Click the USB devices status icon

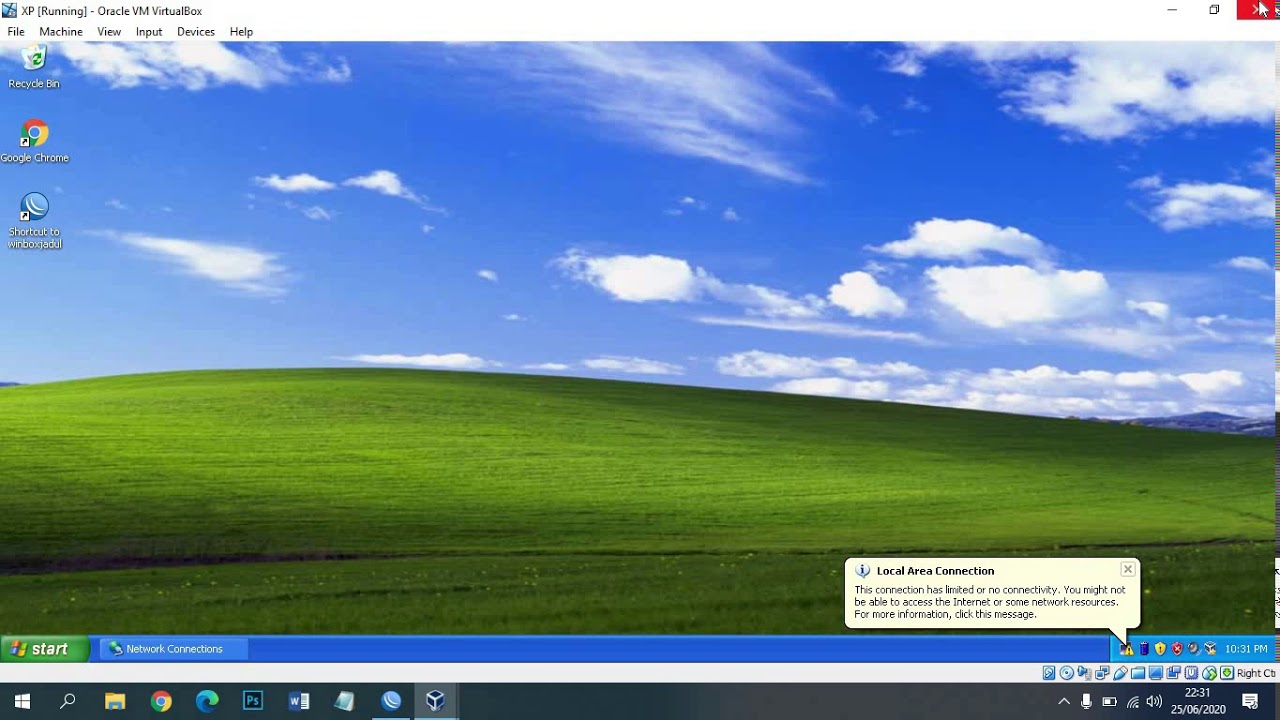[1120, 673]
